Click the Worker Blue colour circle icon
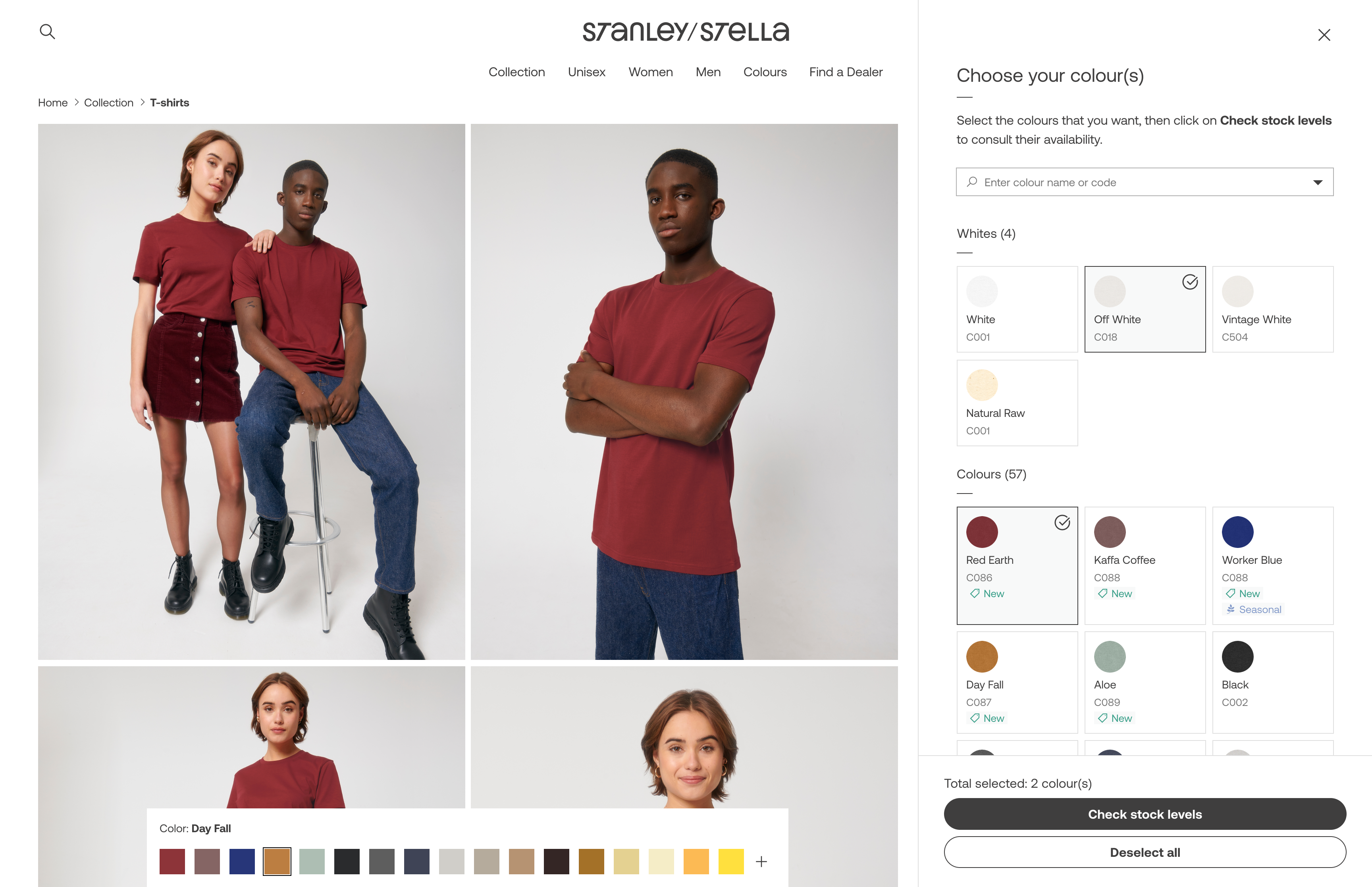 coord(1237,532)
